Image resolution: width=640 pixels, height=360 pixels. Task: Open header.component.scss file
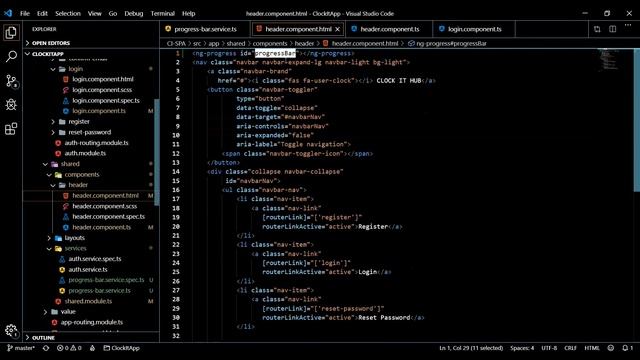[104, 206]
